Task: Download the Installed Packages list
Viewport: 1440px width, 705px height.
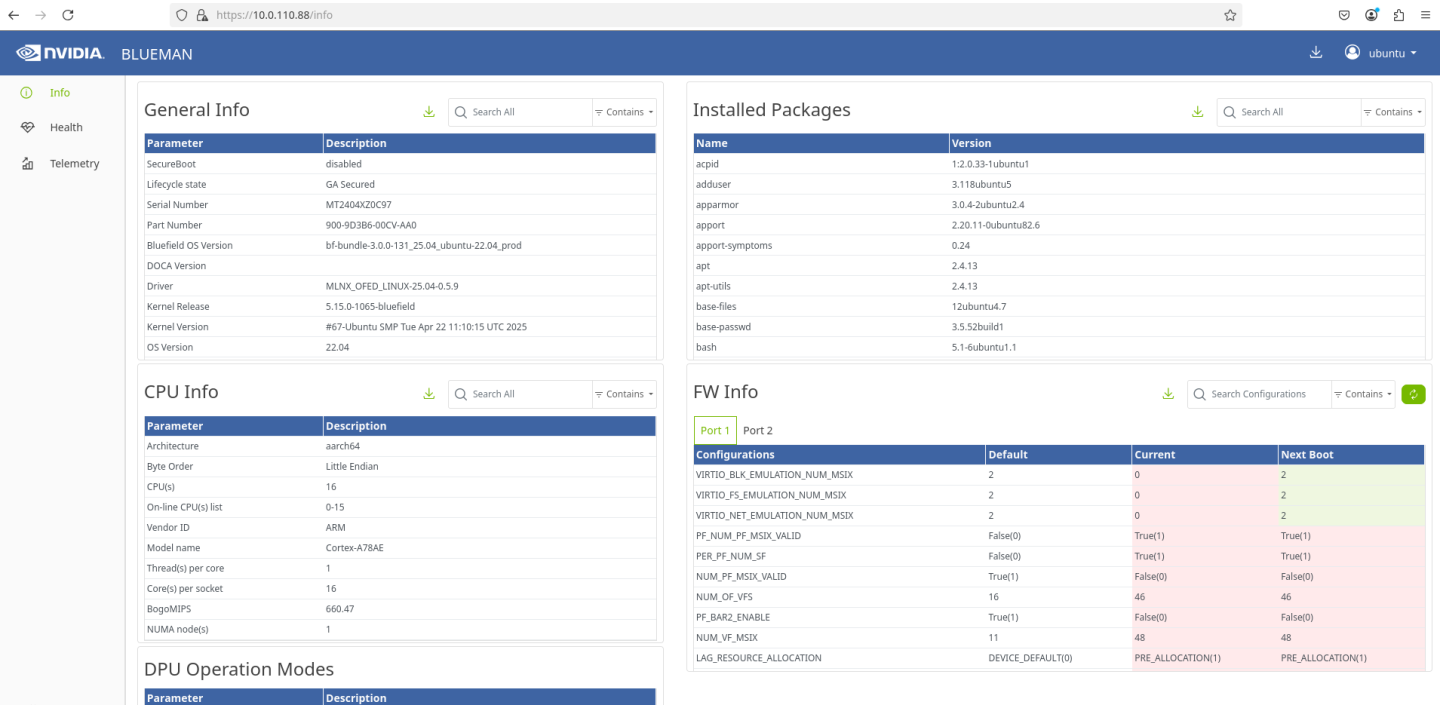Action: [1197, 112]
